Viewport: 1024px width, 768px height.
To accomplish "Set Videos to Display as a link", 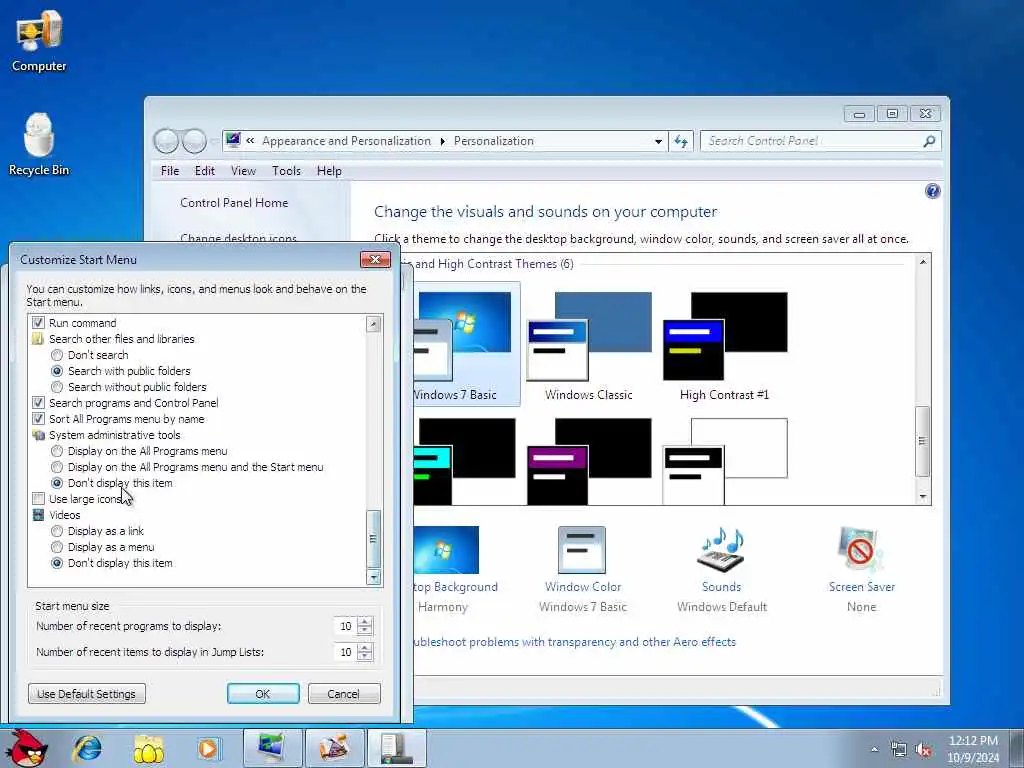I will 57,531.
